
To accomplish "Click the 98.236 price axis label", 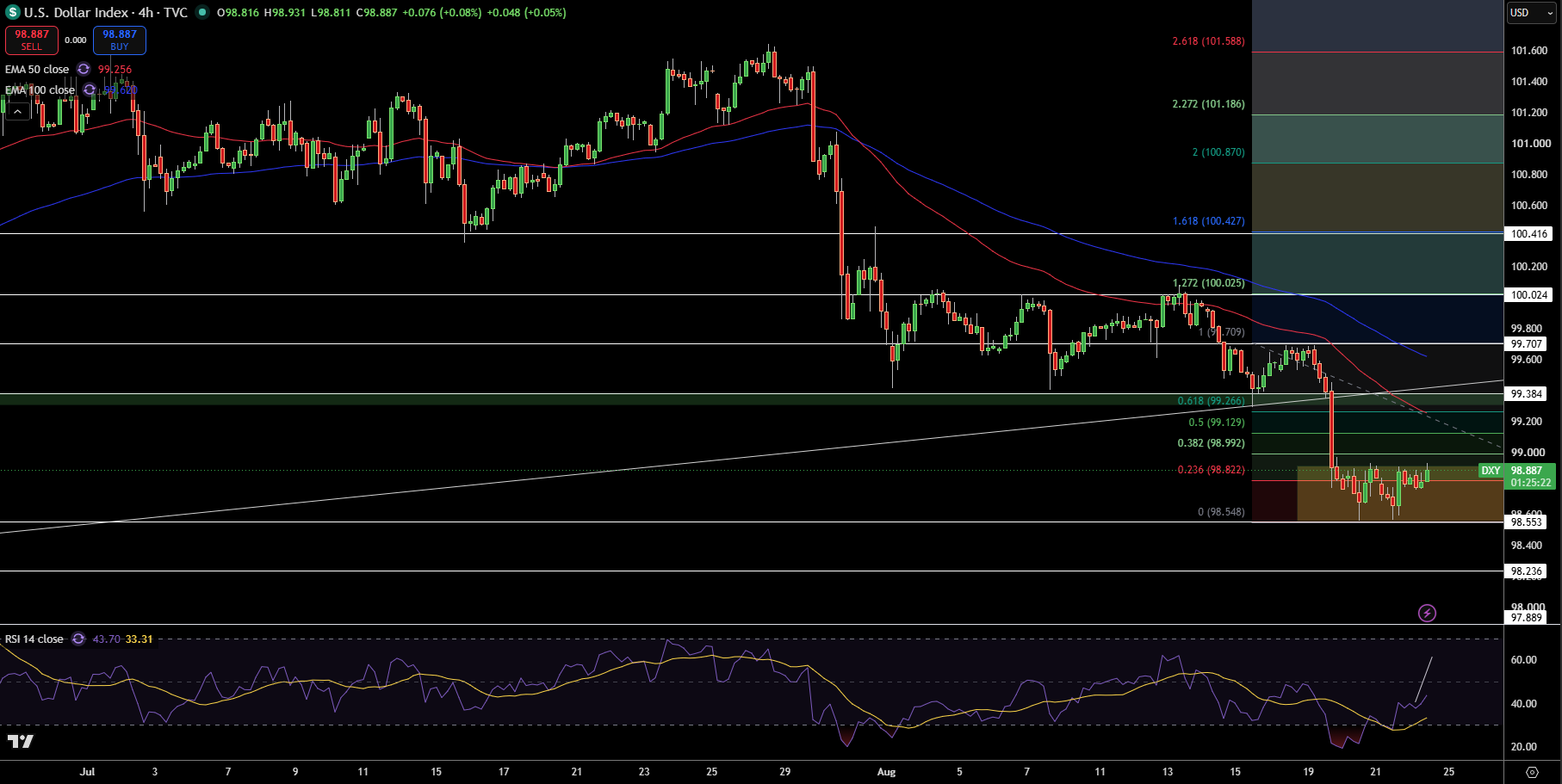I will pyautogui.click(x=1528, y=571).
